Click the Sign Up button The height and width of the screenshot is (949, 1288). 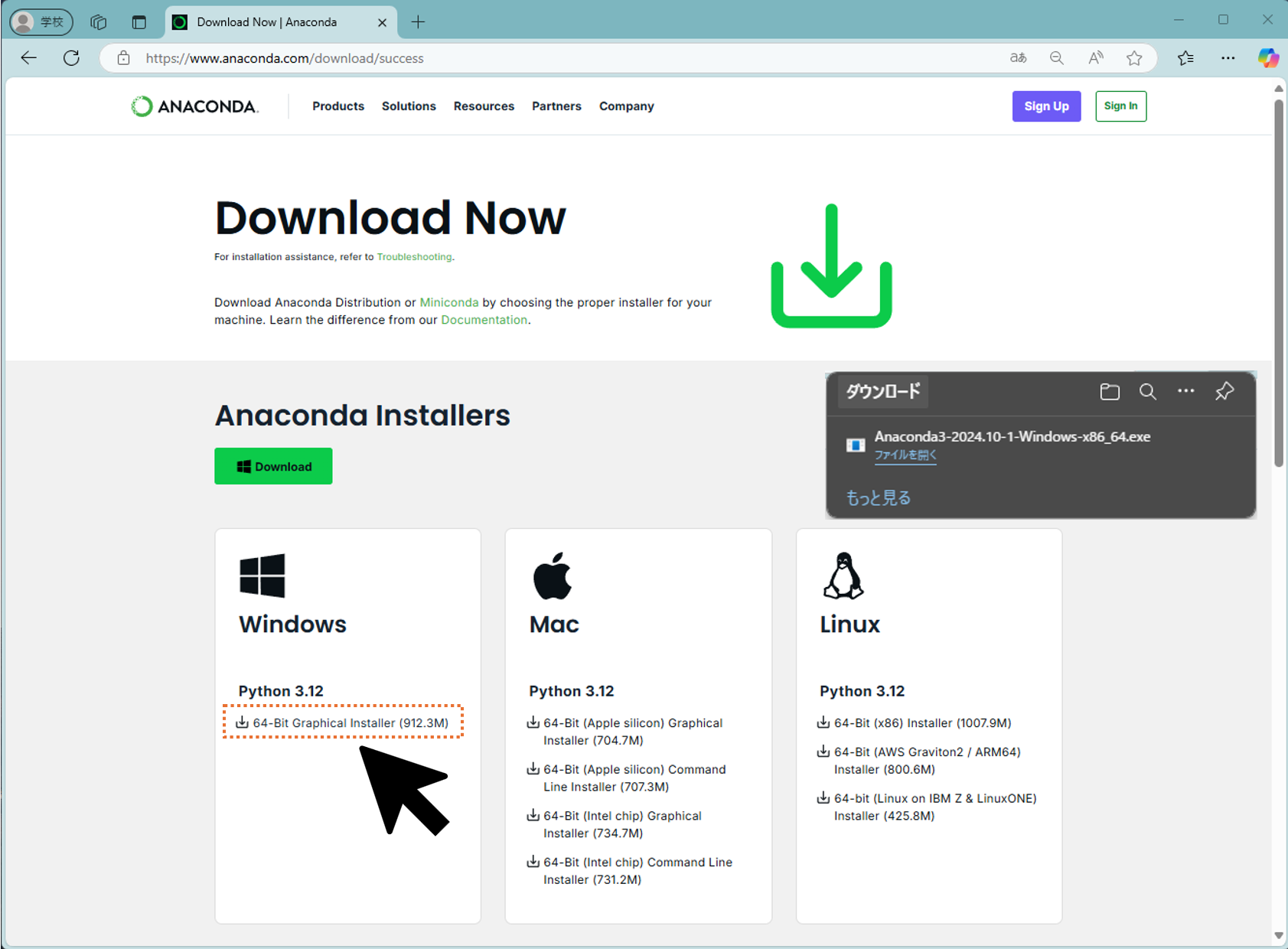point(1045,106)
